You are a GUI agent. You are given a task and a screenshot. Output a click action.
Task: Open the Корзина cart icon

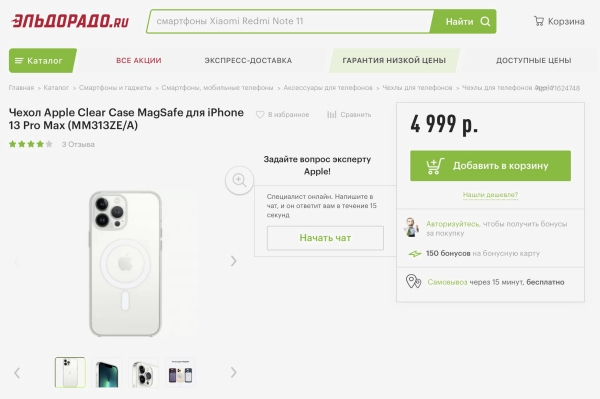pyautogui.click(x=539, y=21)
